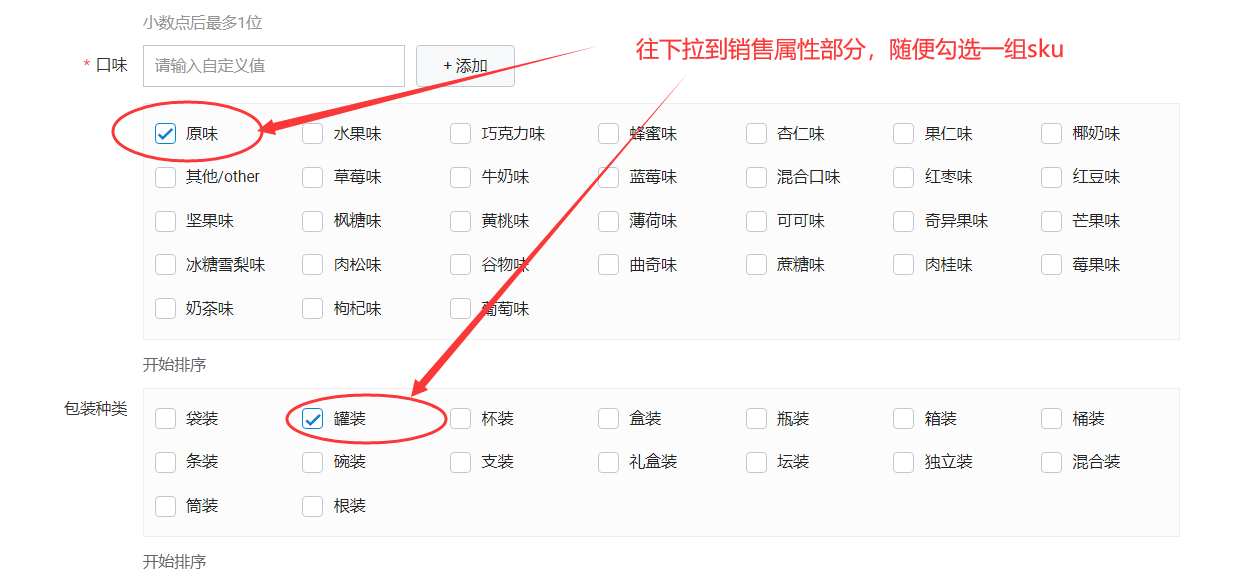This screenshot has width=1248, height=585.
Task: Select the 芒果味 checkbox
Action: click(1052, 221)
